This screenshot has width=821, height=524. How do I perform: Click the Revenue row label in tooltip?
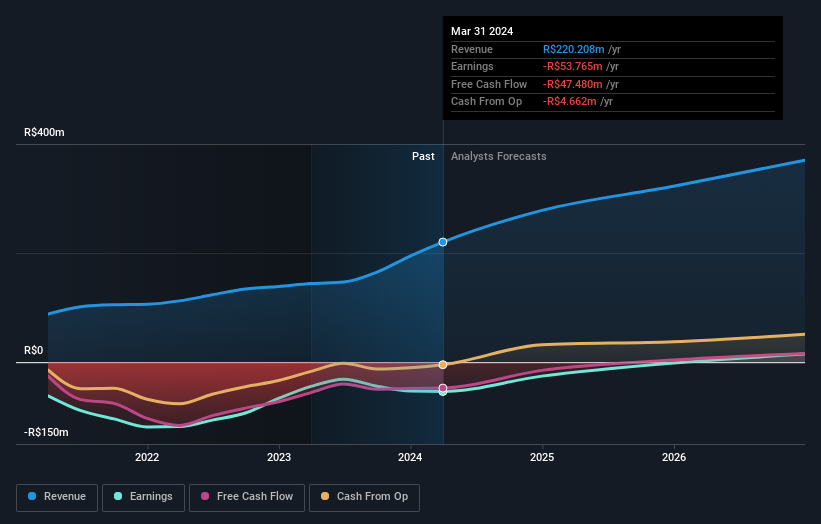(x=472, y=49)
